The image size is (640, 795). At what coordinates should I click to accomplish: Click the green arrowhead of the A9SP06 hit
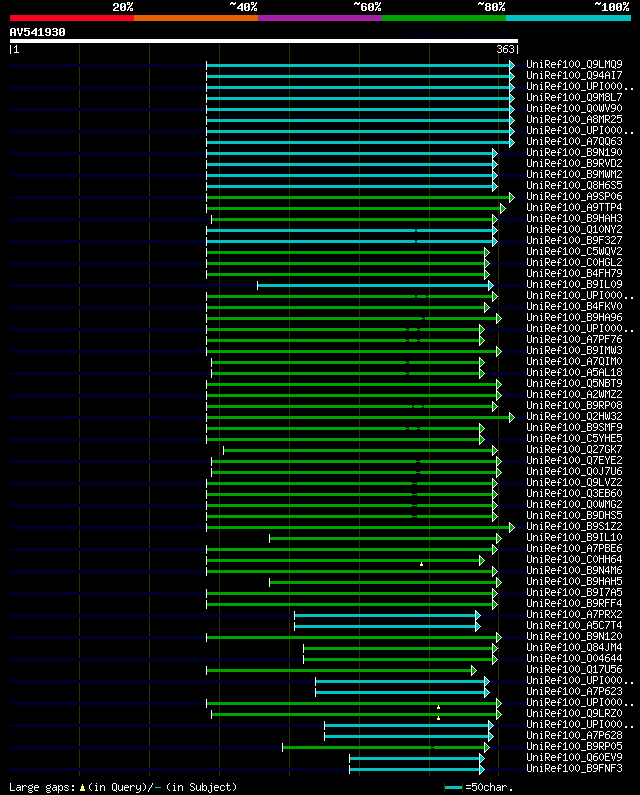tap(512, 198)
